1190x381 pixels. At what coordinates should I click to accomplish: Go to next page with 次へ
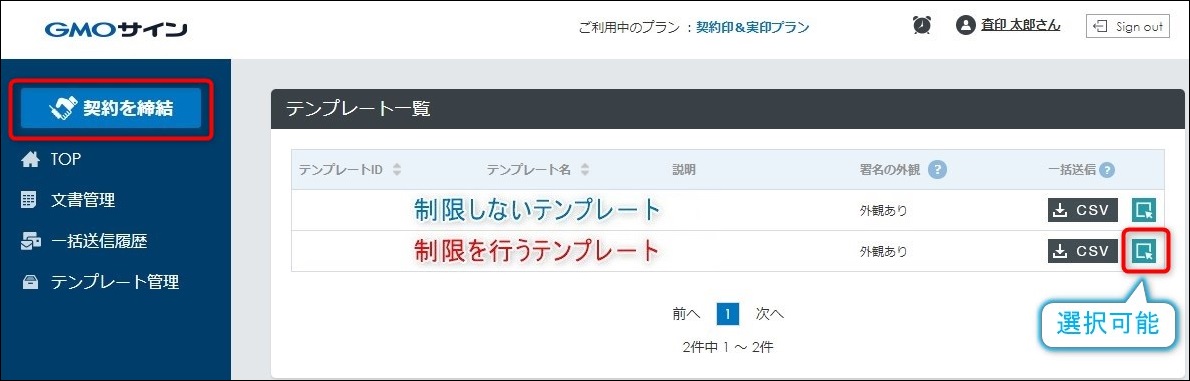pyautogui.click(x=770, y=313)
